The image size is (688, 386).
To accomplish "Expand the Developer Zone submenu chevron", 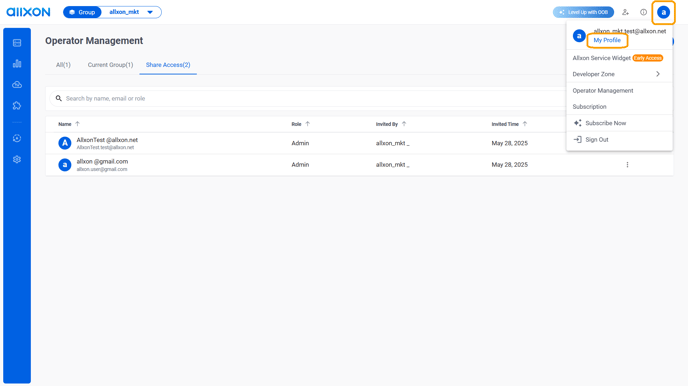I will point(658,74).
